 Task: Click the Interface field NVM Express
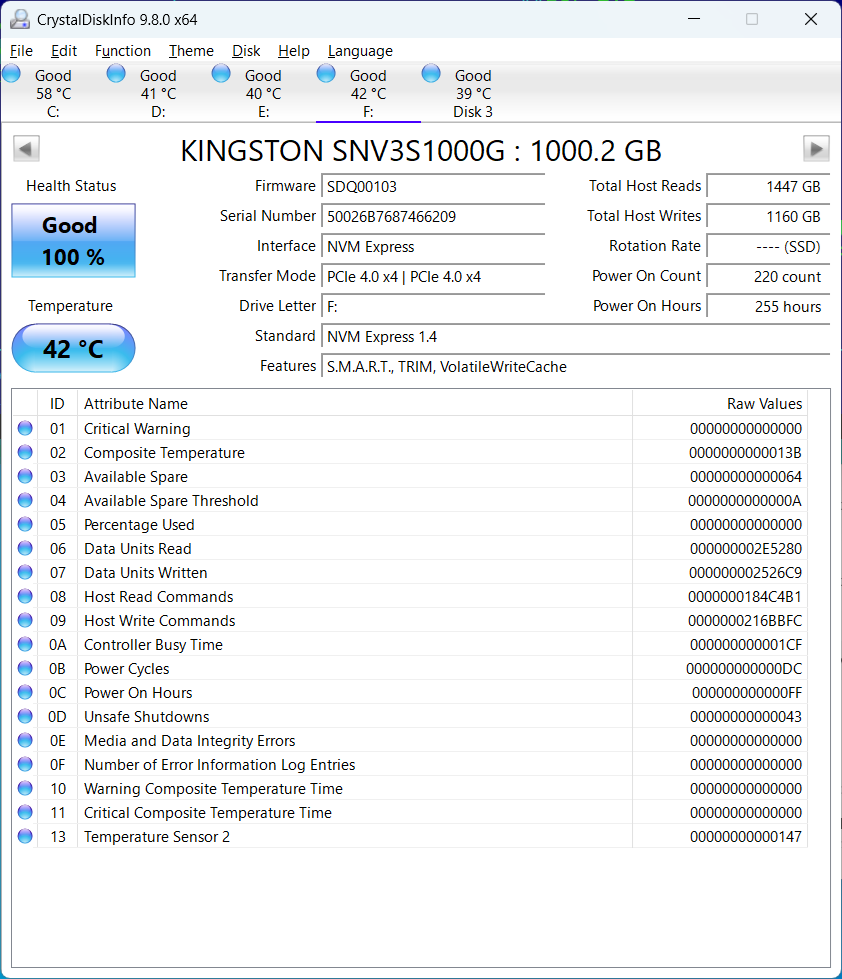tap(433, 247)
